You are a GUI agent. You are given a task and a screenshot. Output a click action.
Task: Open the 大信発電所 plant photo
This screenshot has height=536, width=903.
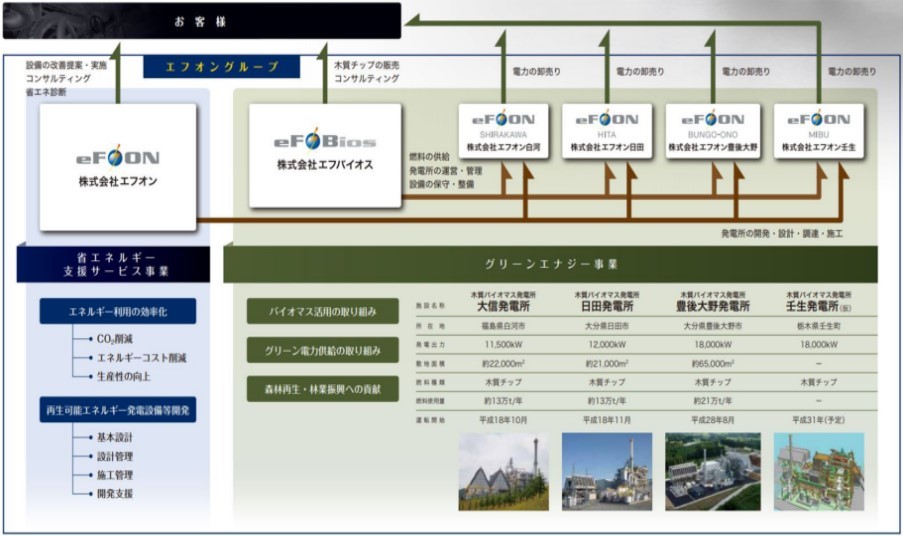[503, 472]
